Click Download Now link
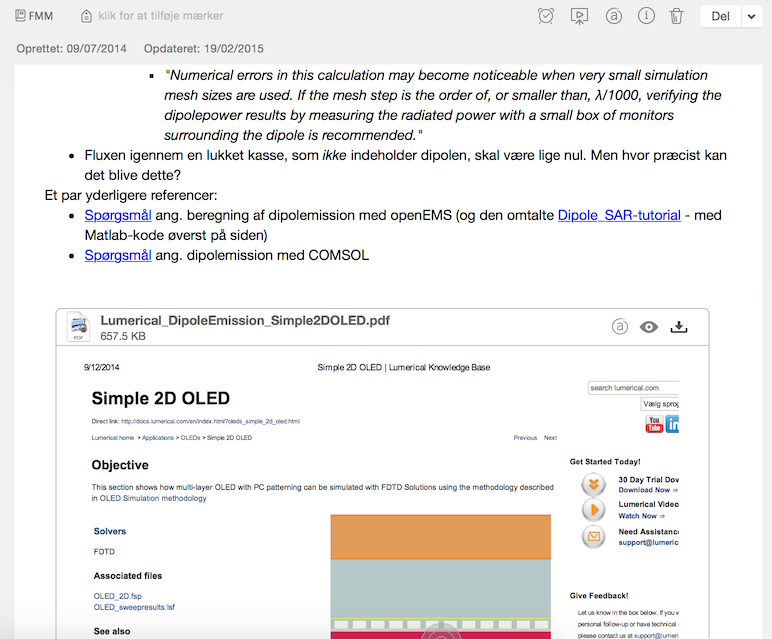This screenshot has width=772, height=639. pyautogui.click(x=648, y=490)
